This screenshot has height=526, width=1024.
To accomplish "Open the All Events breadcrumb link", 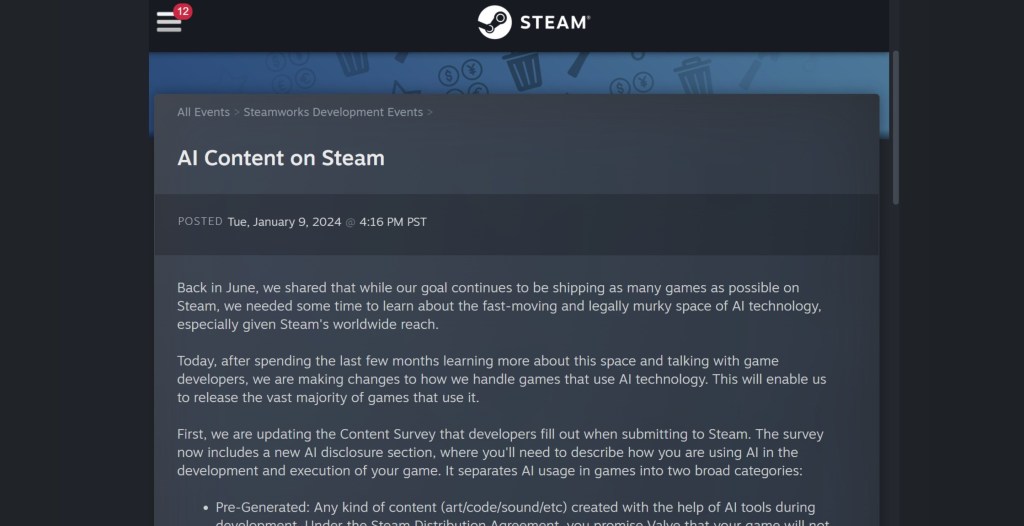I will (x=203, y=112).
